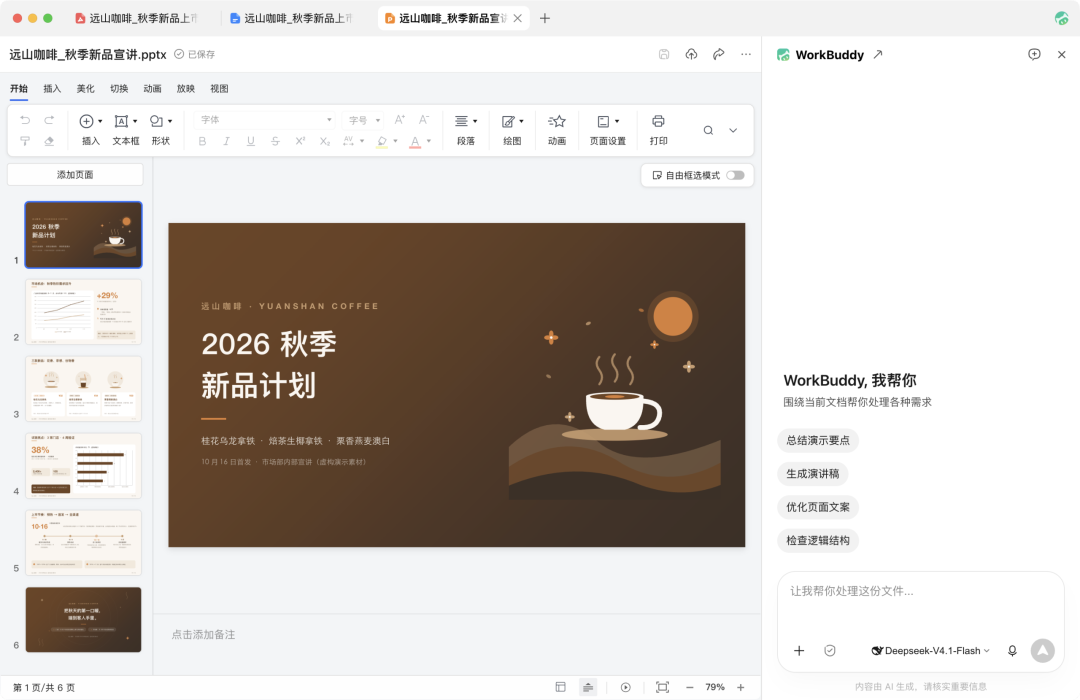Open WorkBuddy in external window arrow

coord(878,54)
